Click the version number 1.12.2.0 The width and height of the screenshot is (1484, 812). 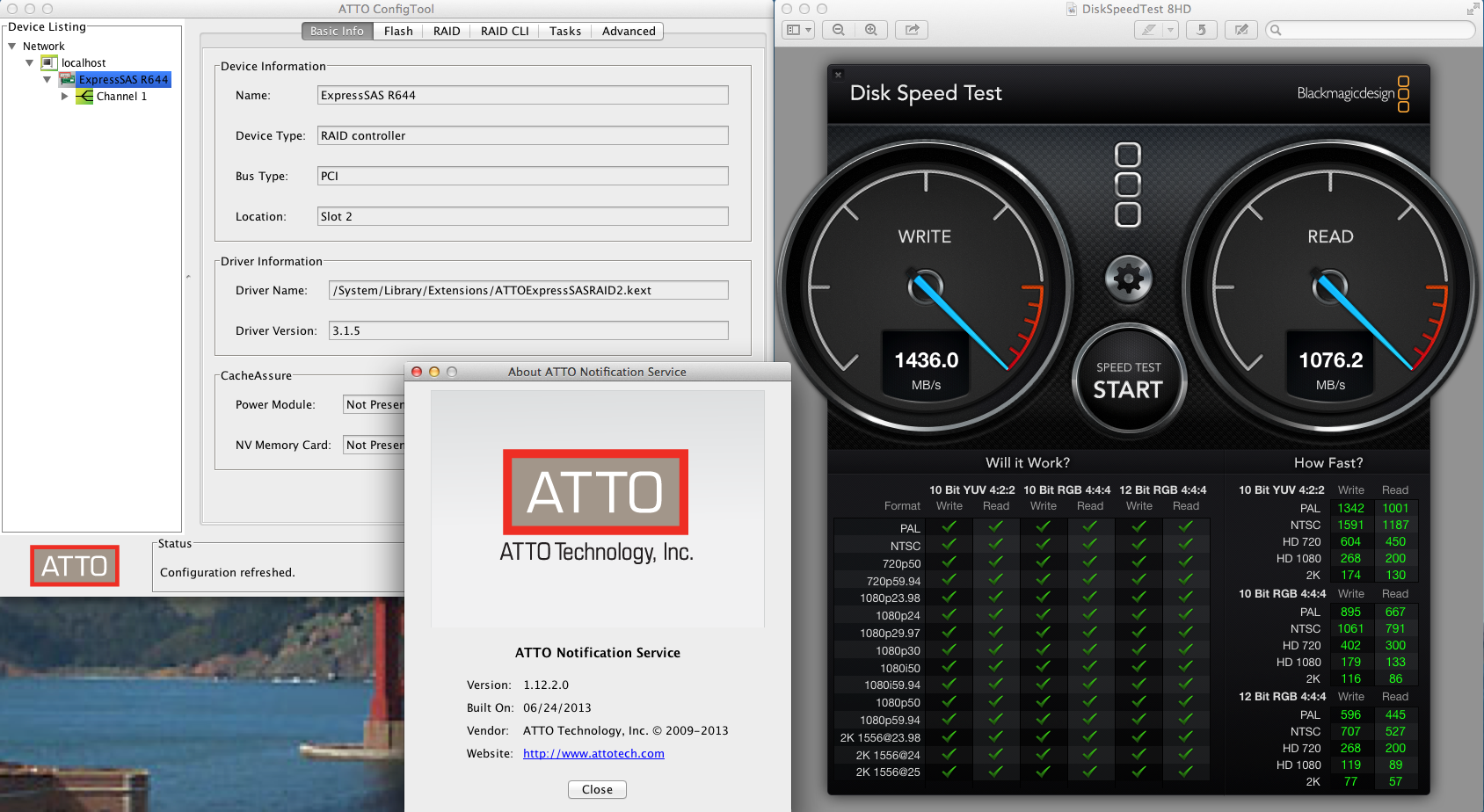[x=546, y=685]
